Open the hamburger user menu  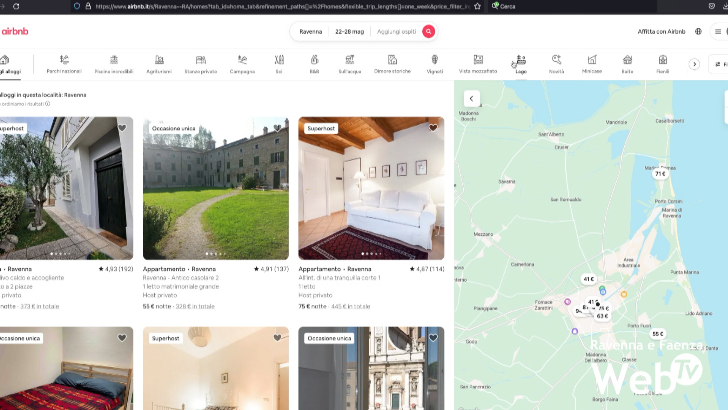(x=717, y=31)
